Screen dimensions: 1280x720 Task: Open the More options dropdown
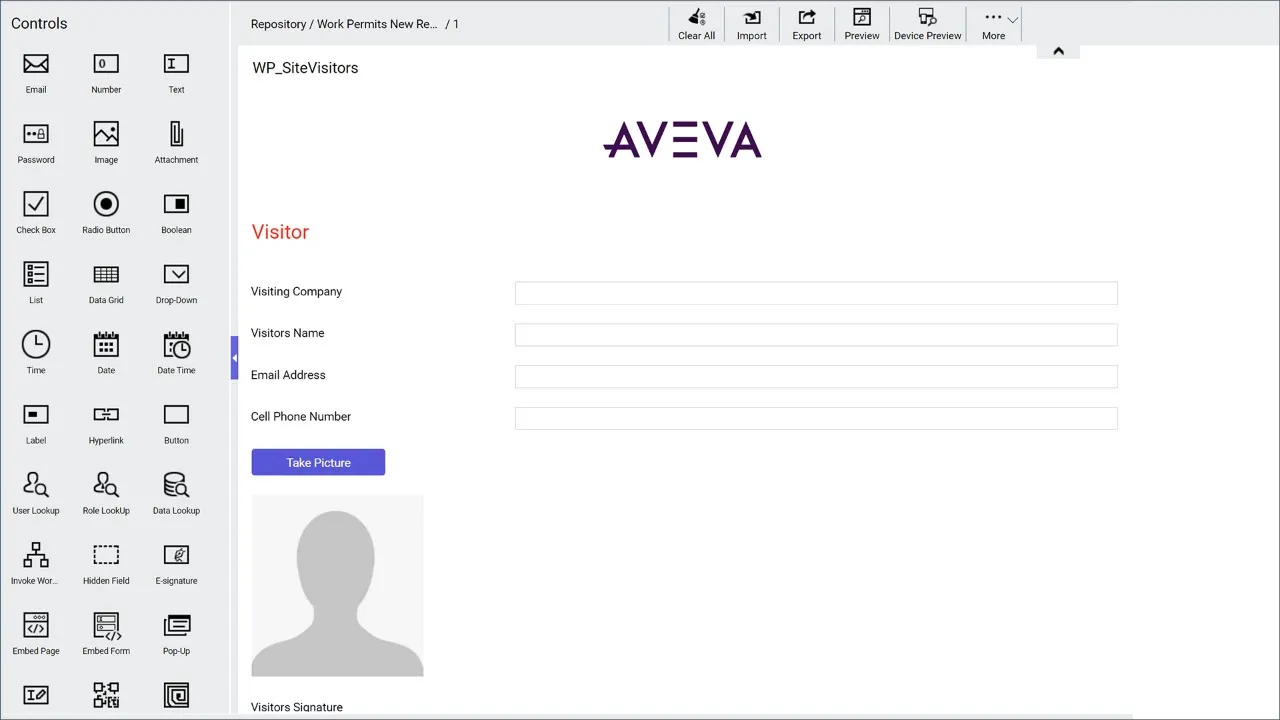point(993,23)
